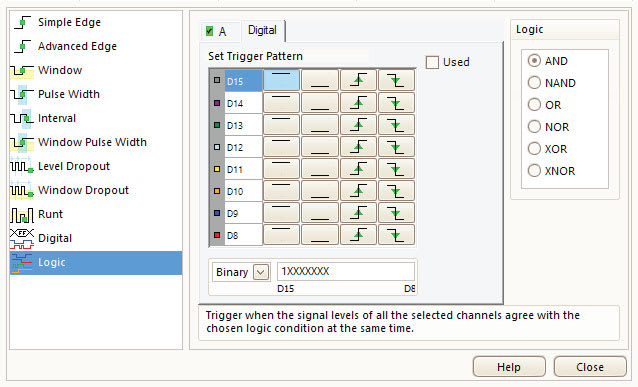Toggle the Used checkbox
The width and height of the screenshot is (638, 387).
tap(432, 62)
